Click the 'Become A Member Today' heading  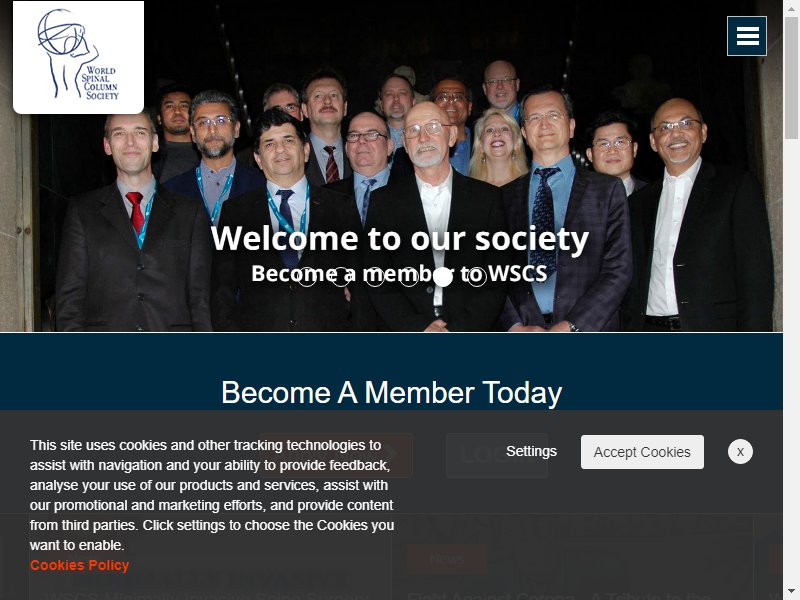point(391,393)
